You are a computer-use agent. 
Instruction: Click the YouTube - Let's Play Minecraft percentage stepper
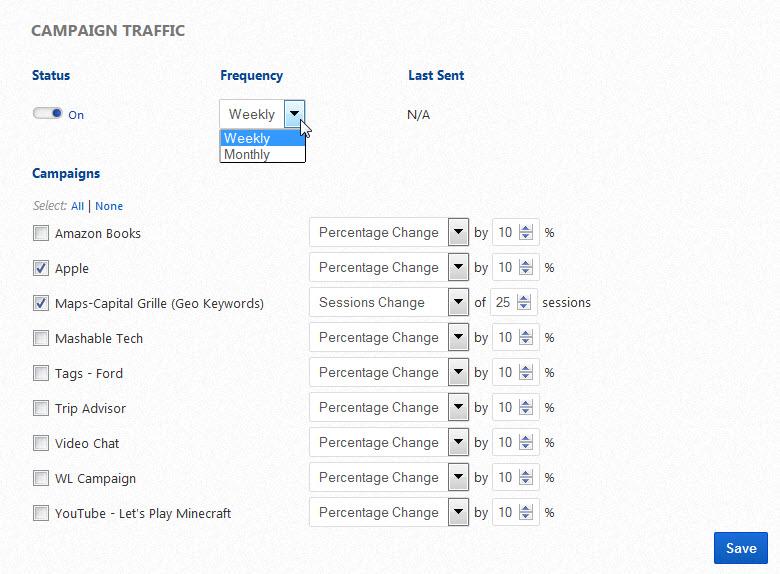[525, 513]
